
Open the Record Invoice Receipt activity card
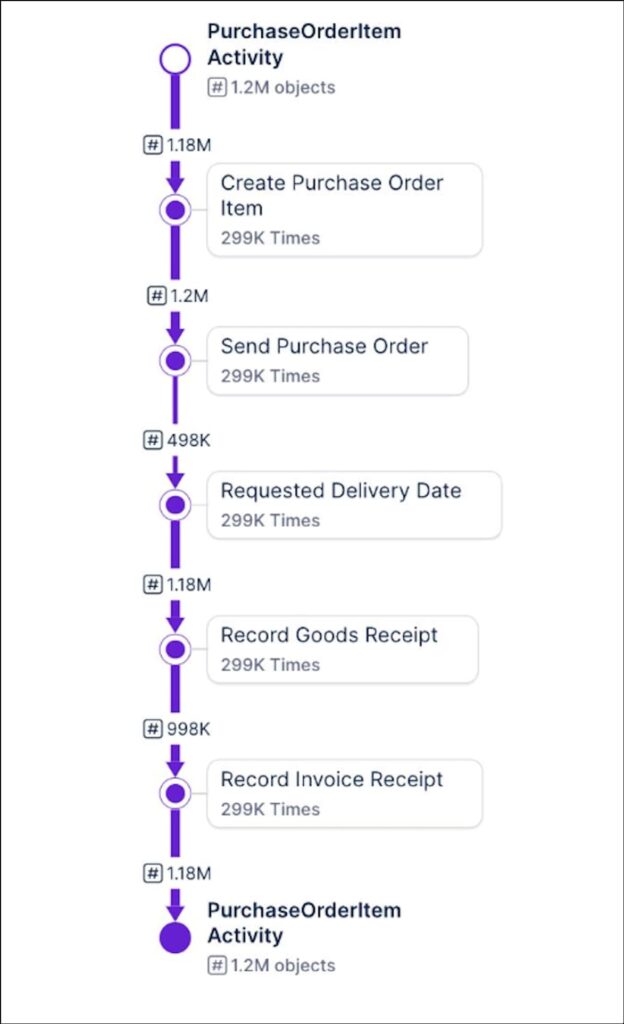click(x=344, y=793)
